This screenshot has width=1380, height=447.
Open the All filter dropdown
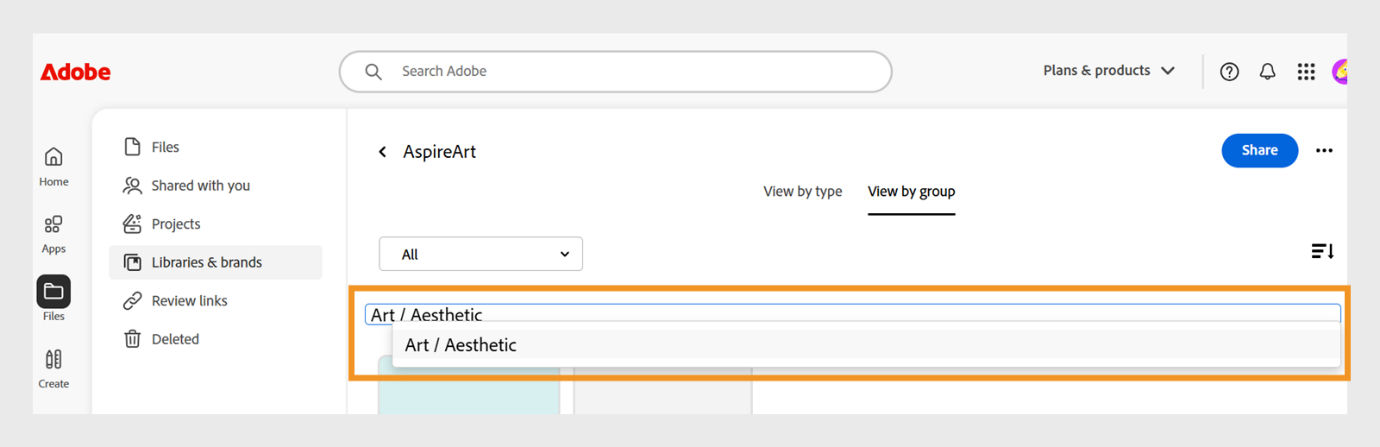tap(480, 254)
